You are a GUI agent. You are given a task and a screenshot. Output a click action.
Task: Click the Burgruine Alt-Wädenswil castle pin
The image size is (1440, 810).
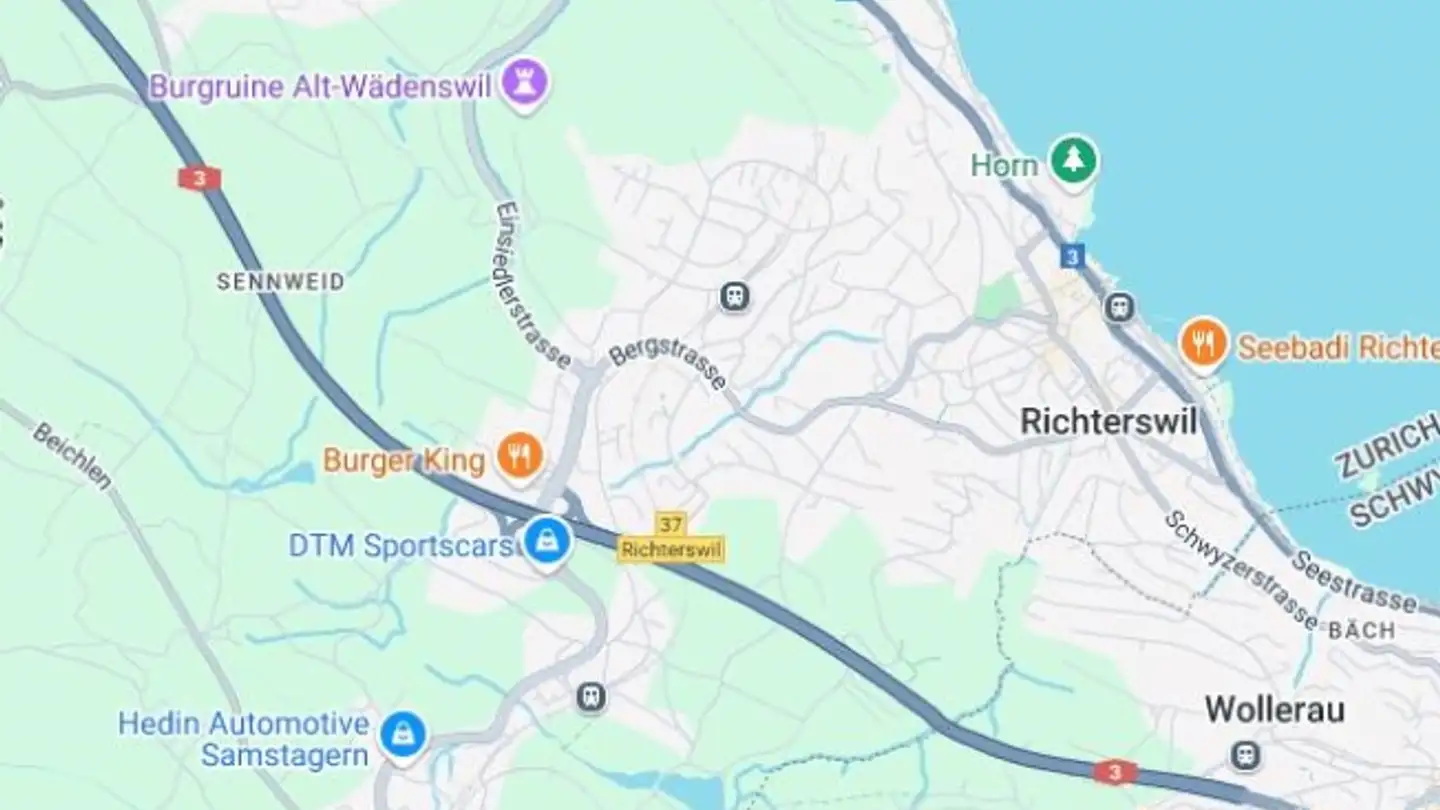point(525,84)
